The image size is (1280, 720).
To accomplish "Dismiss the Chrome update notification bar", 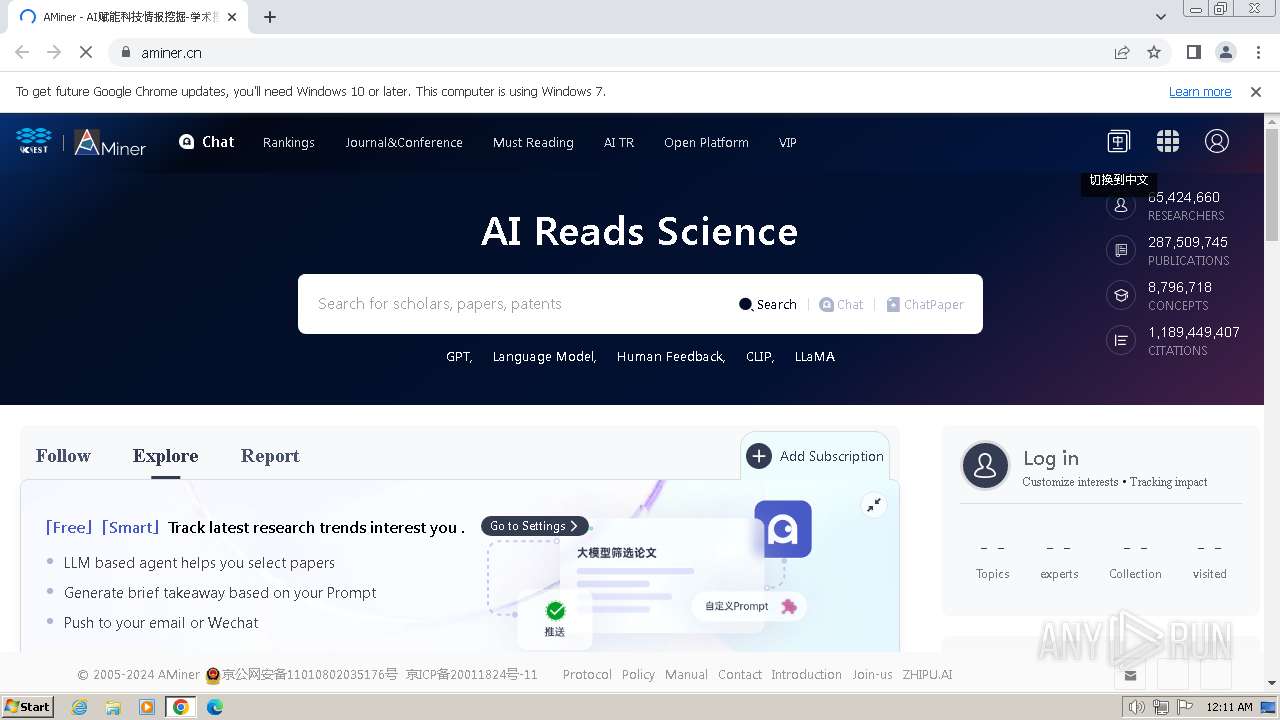I will click(1256, 92).
